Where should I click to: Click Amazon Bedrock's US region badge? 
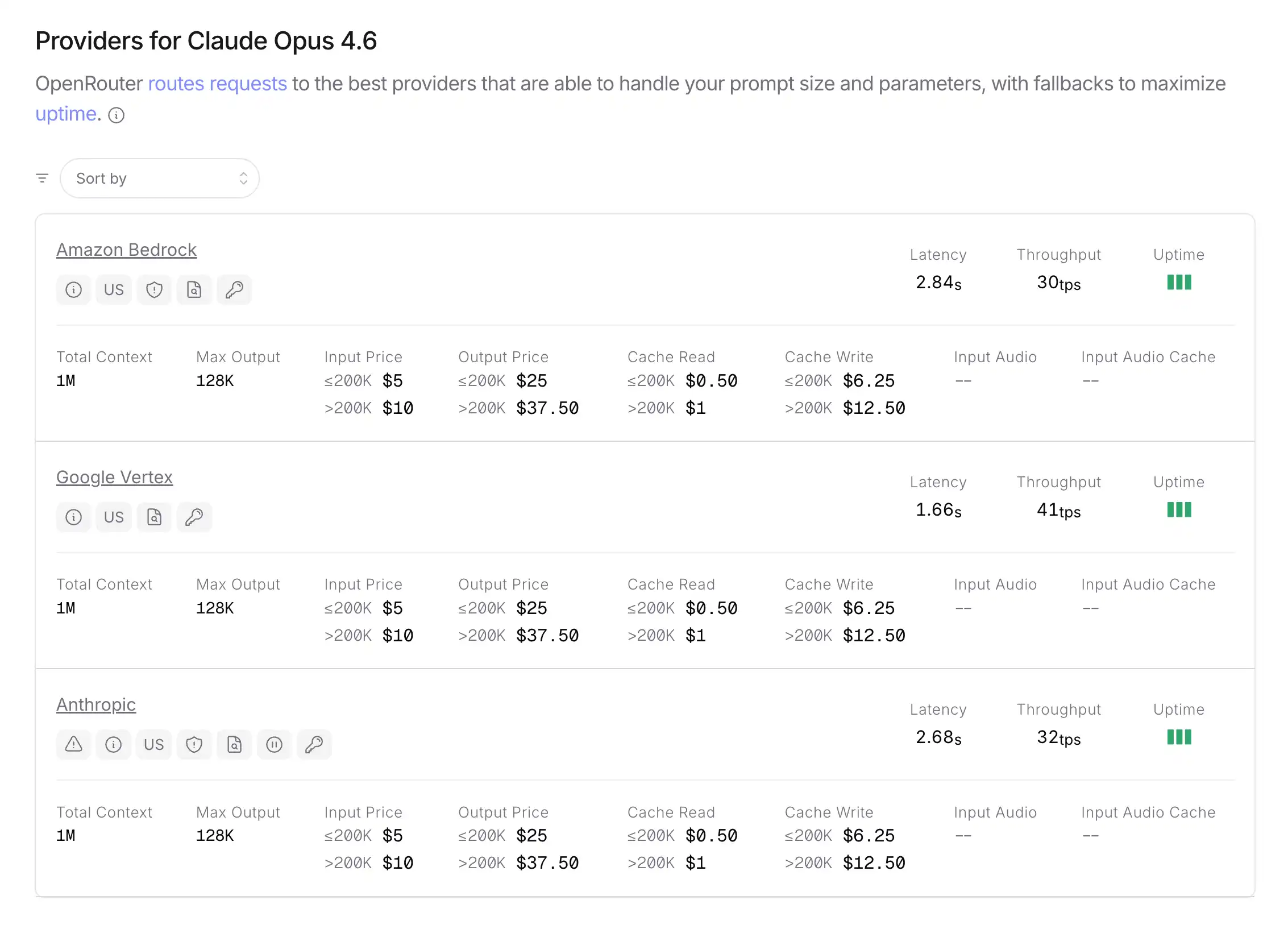coord(114,290)
